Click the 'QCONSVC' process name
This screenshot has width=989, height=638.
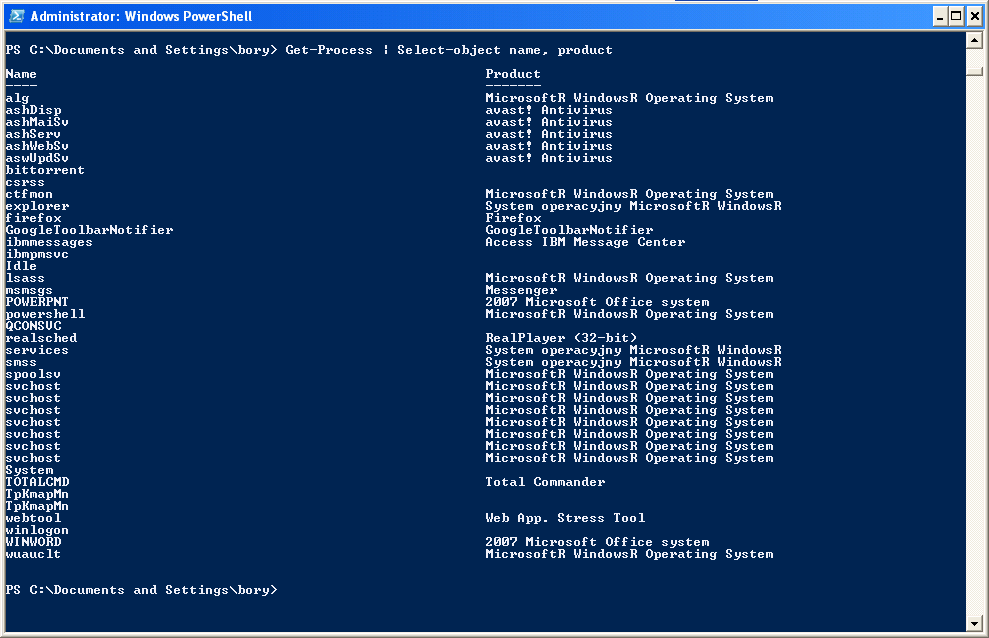tap(33, 326)
